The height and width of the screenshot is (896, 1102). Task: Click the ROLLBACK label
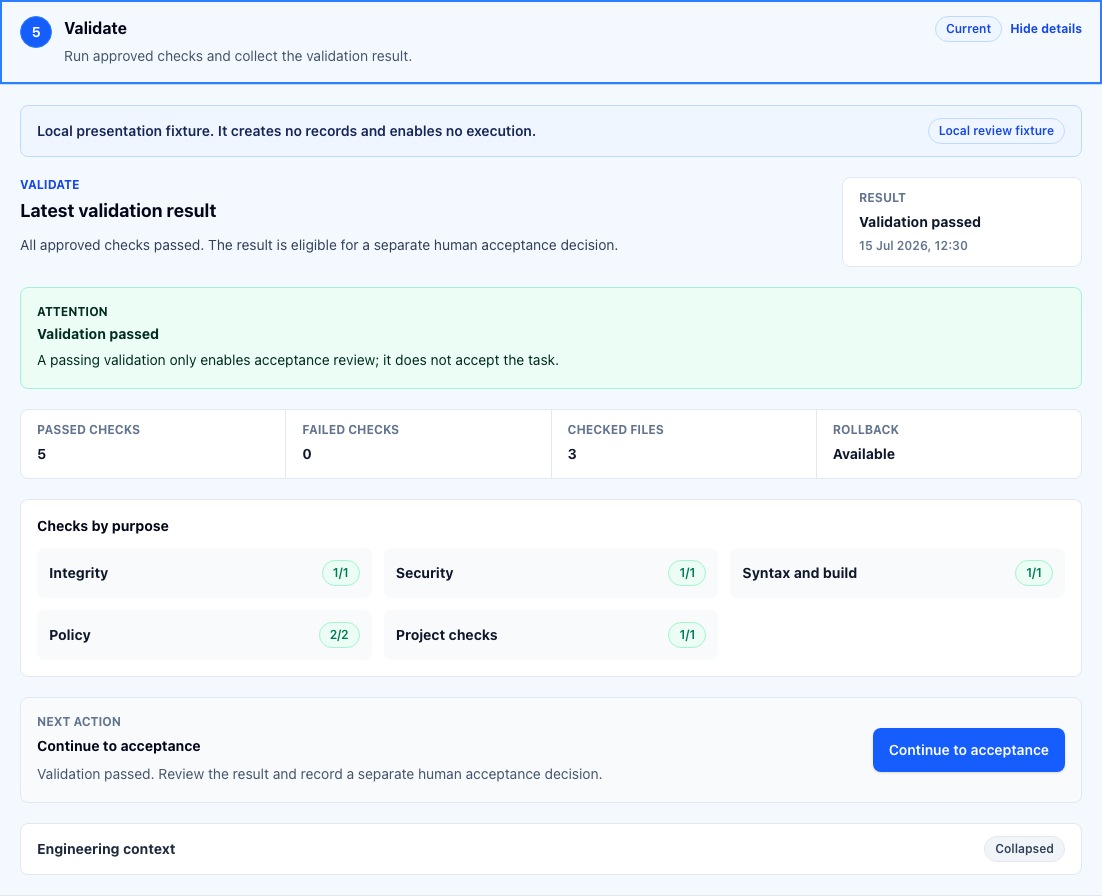866,430
